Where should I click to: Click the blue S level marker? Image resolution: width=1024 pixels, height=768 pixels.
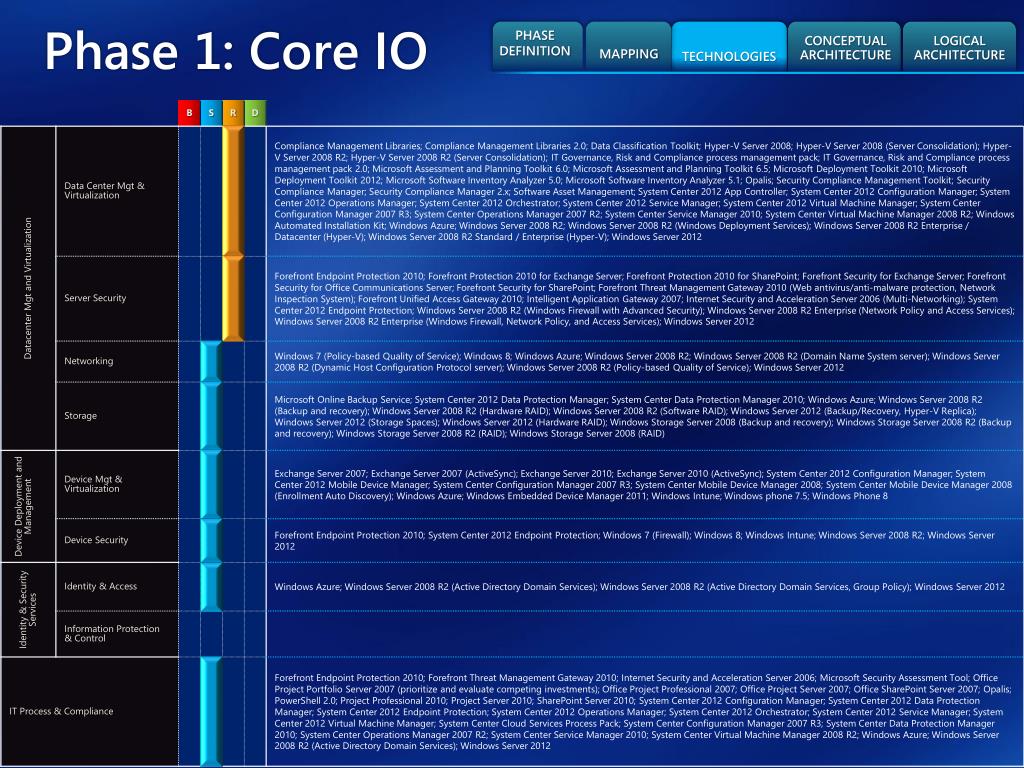coord(211,112)
